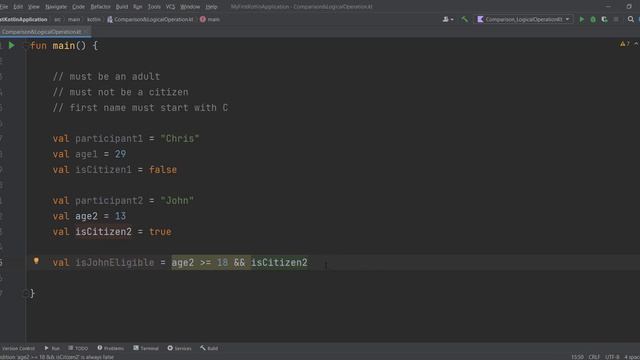The height and width of the screenshot is (360, 640).
Task: Expand the next highlighted error chevron
Action: coord(636,44)
